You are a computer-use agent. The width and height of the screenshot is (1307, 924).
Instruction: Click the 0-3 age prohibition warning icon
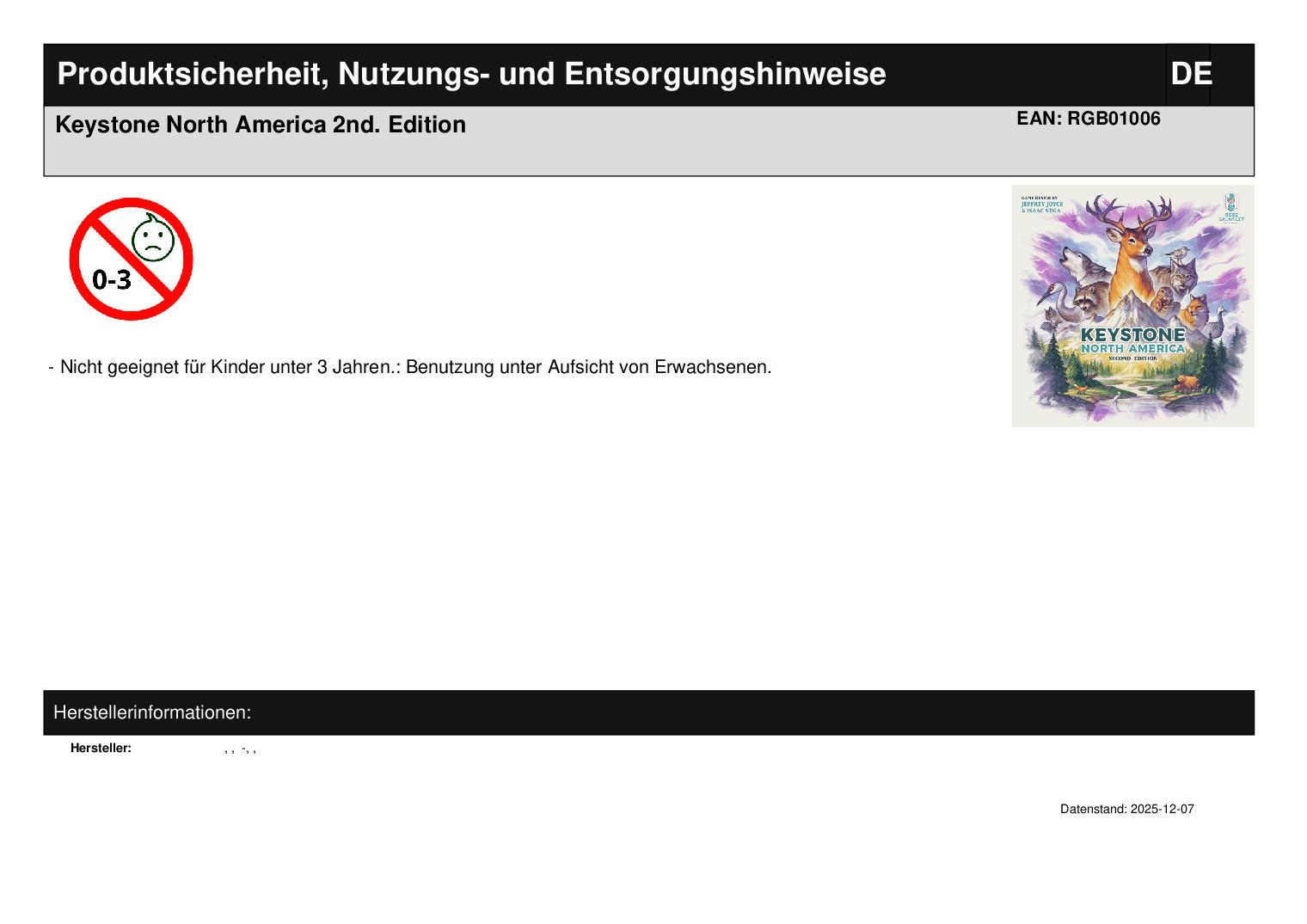coord(131,259)
